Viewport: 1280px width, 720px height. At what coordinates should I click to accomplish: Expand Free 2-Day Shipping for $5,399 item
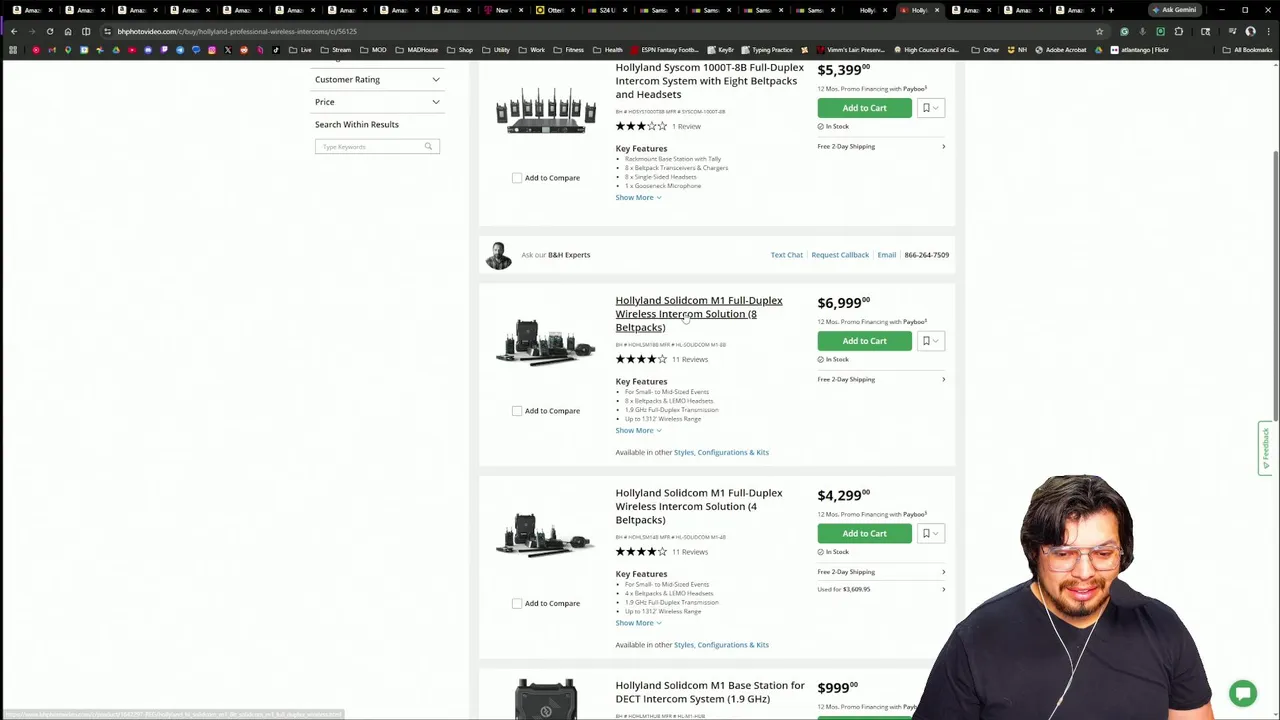point(881,146)
